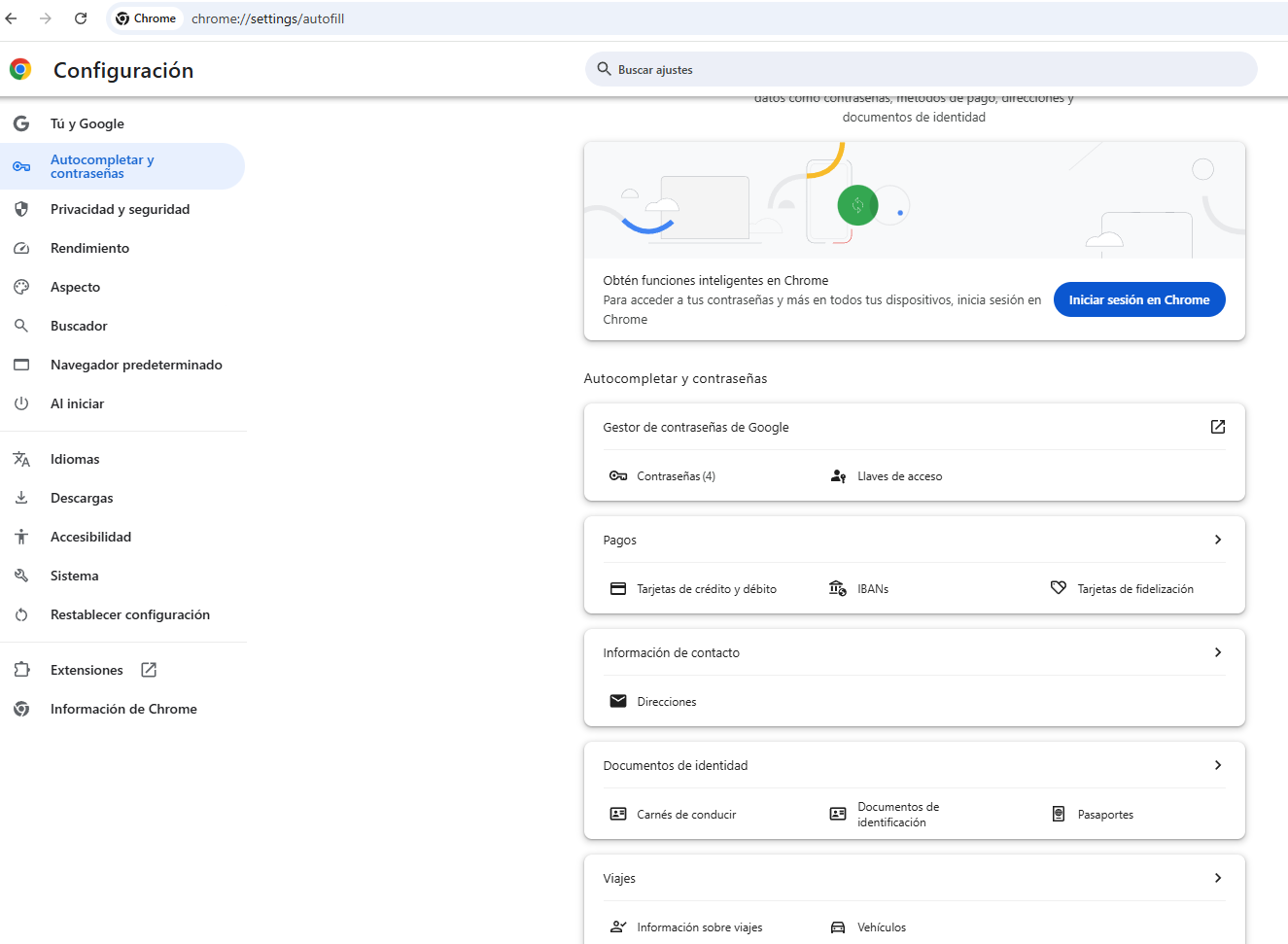Screen dimensions: 1288x944
Task: Open the IBANs entry
Action: click(x=873, y=589)
